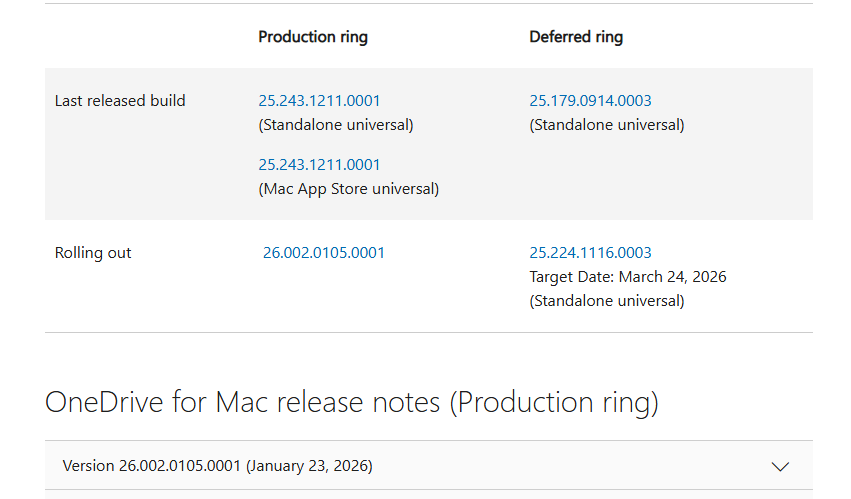The image size is (851, 499).
Task: Open the build link above Mac App Store universal
Action: (x=319, y=165)
